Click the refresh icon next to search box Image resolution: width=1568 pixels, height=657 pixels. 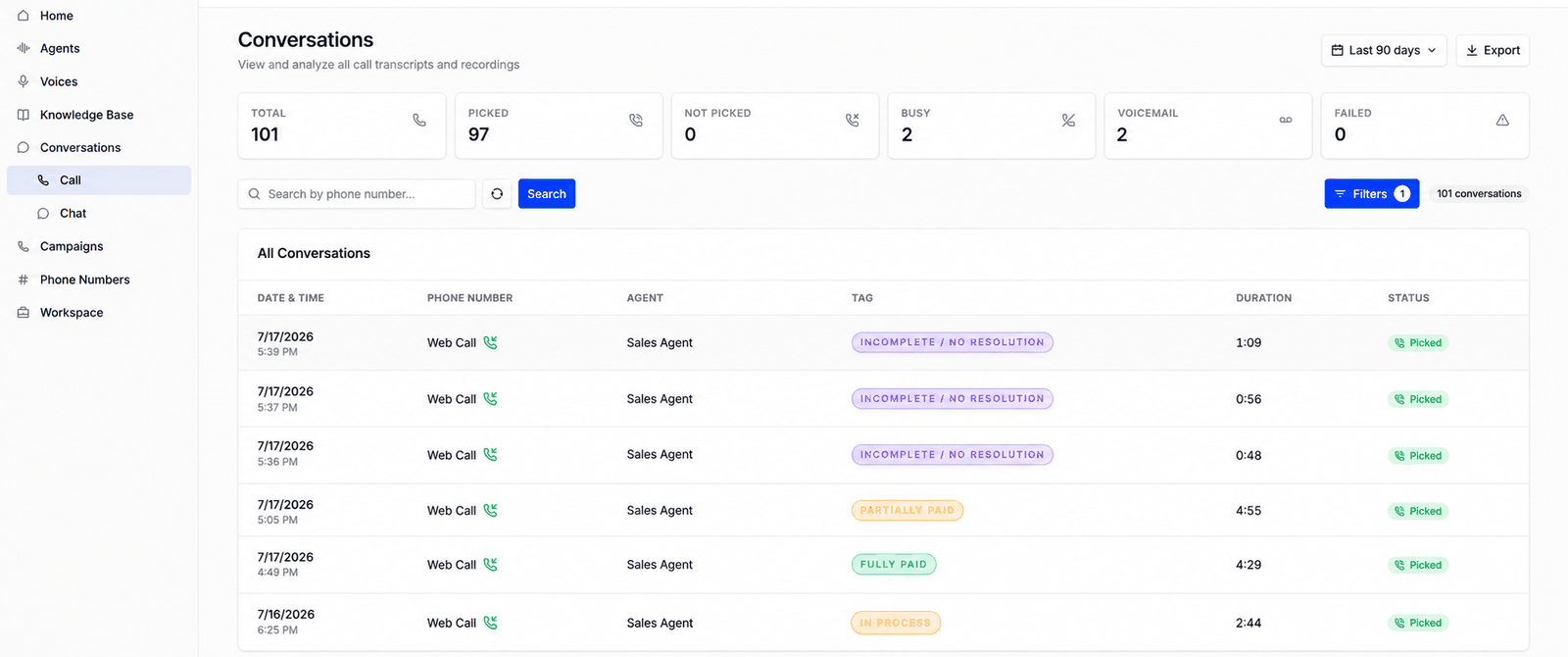(x=497, y=194)
